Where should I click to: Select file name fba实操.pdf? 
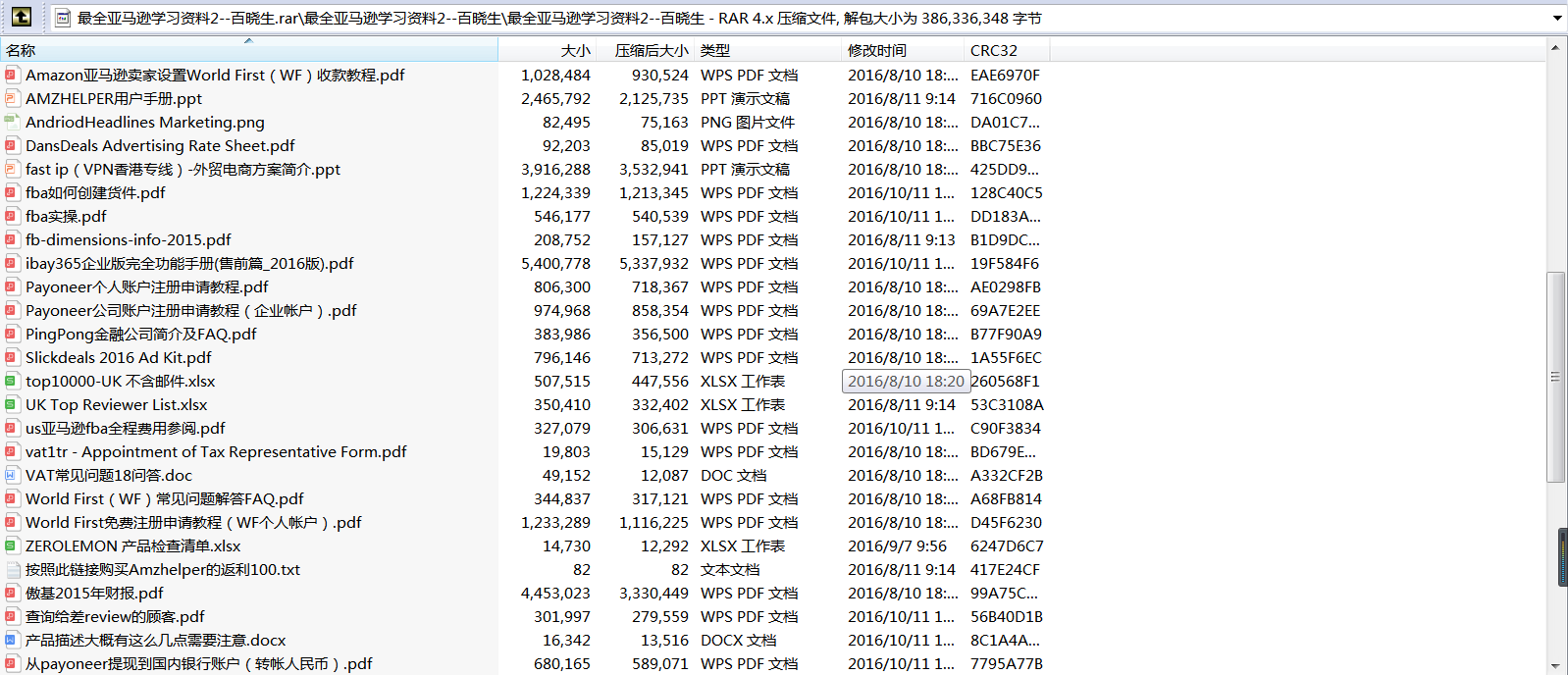click(x=66, y=217)
